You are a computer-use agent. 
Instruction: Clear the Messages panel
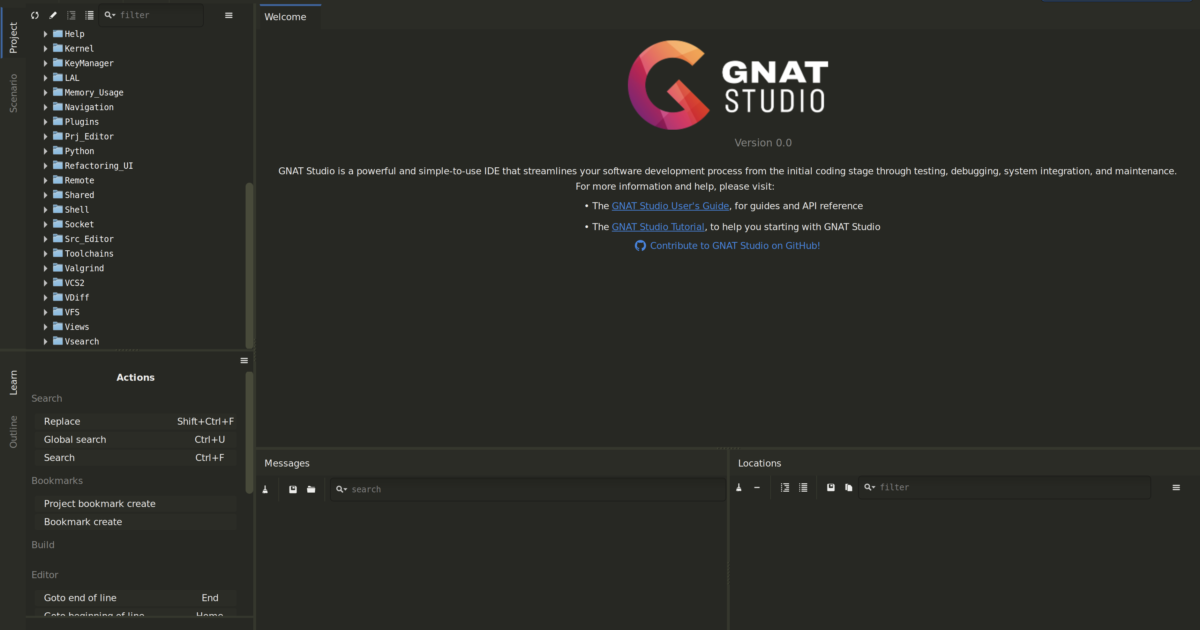[266, 489]
